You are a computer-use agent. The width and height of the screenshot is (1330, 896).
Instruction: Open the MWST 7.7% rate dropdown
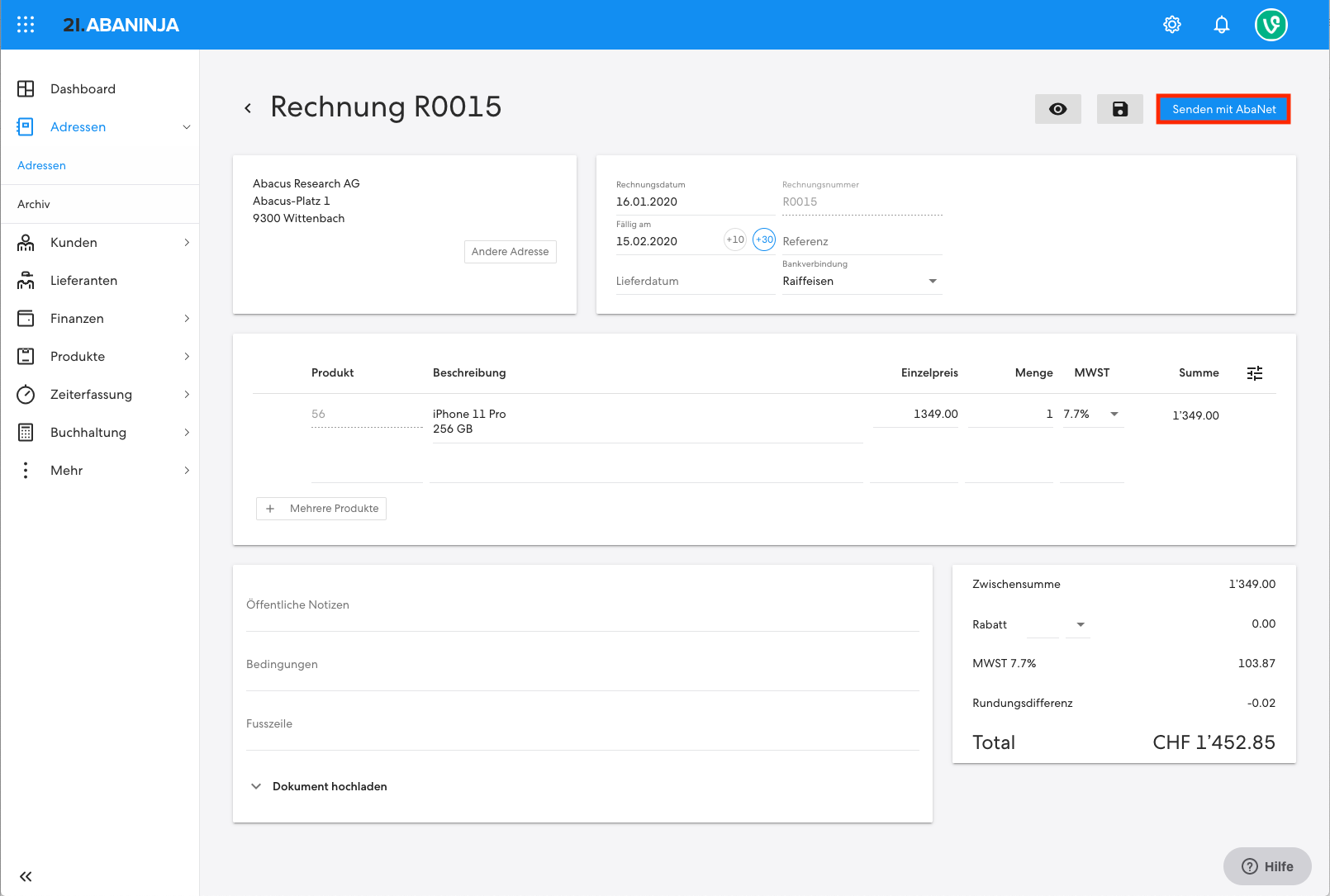click(1114, 414)
